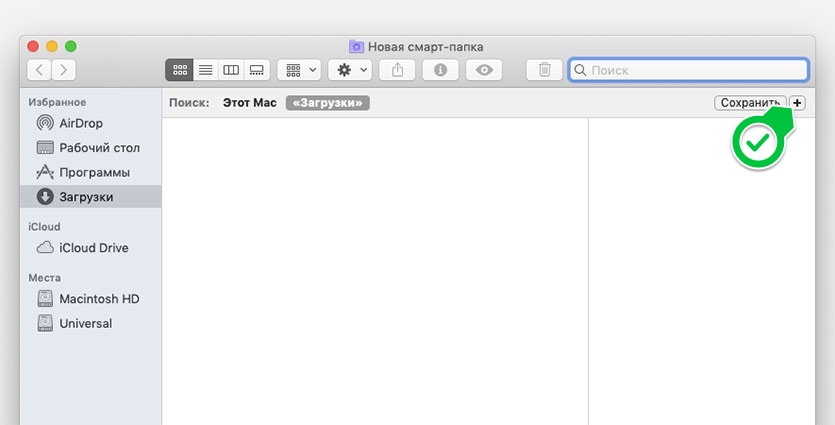Click the Trash delete toolbar button
This screenshot has height=425, width=835.
coord(544,70)
